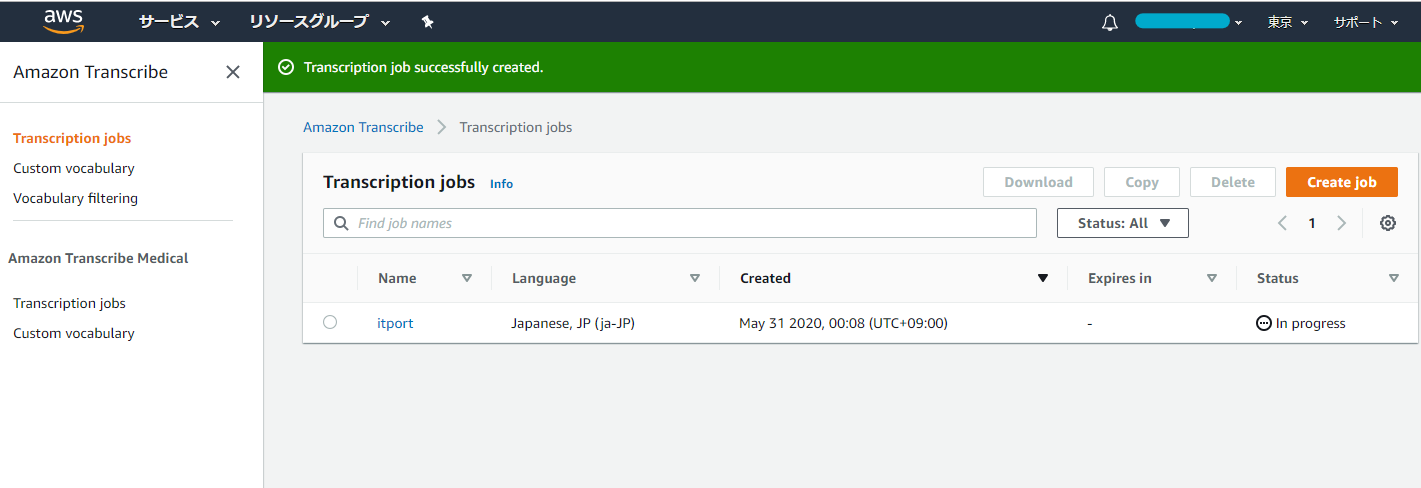Sort by Language column arrow
The height and width of the screenshot is (488, 1421).
695,278
